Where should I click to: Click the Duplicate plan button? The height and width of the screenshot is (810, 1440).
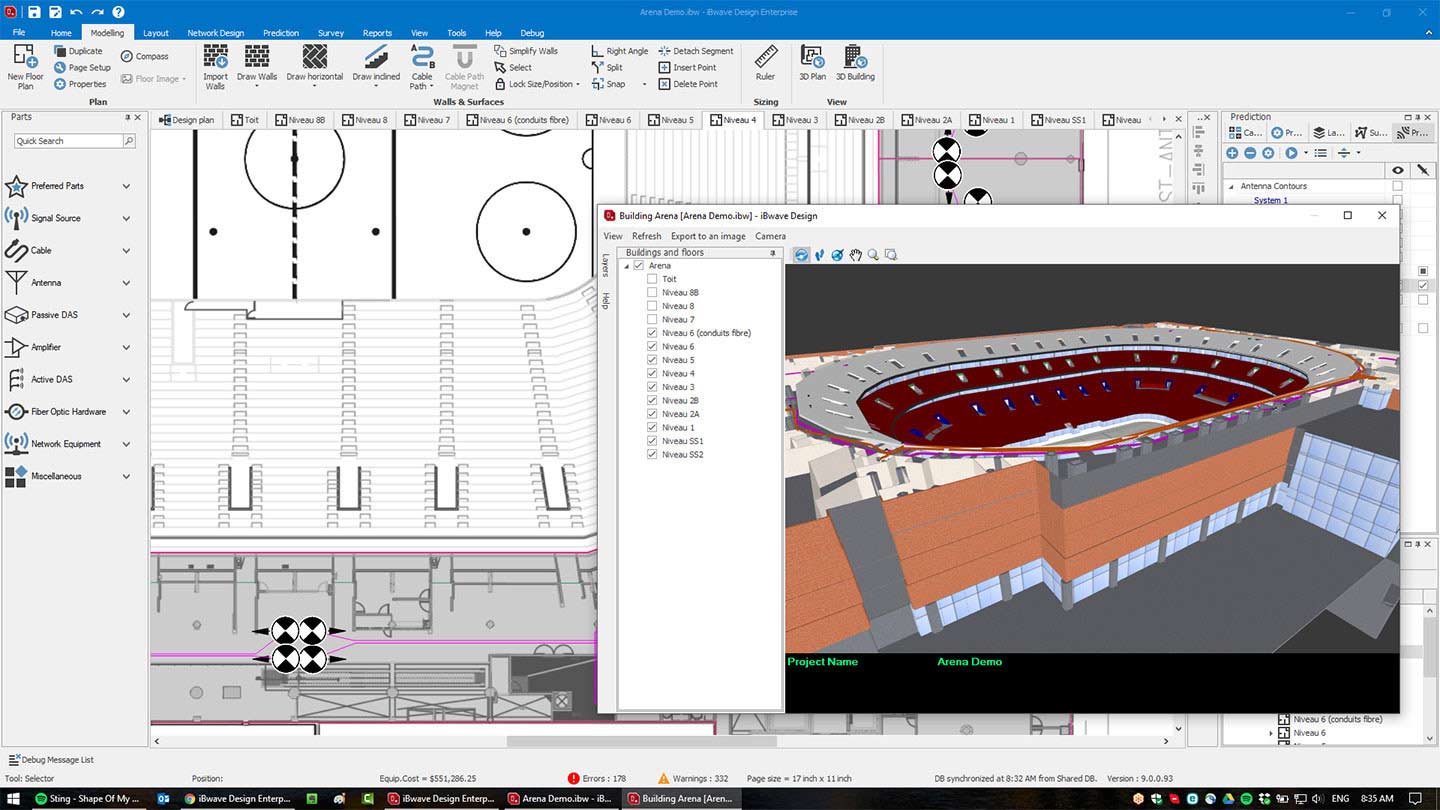[x=78, y=51]
